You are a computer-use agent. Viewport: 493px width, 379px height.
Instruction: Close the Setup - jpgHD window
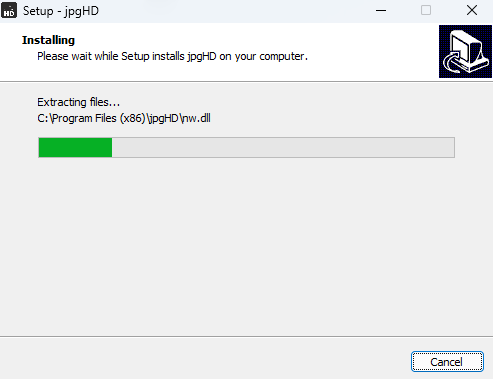point(472,11)
